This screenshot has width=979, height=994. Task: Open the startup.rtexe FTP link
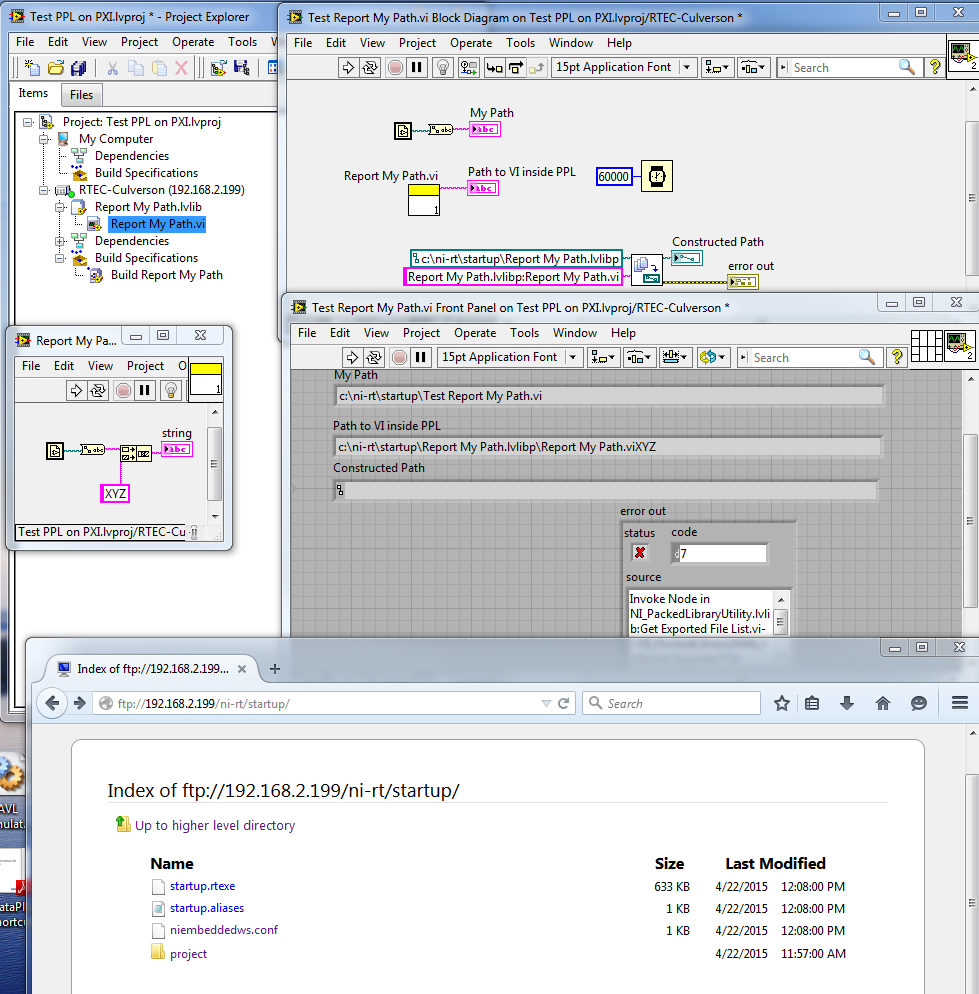[204, 886]
